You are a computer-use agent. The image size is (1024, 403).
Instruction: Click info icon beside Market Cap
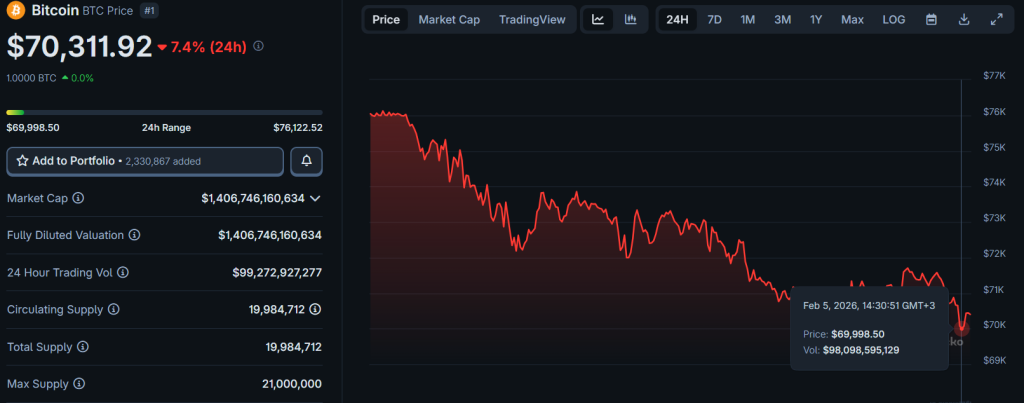[x=78, y=198]
